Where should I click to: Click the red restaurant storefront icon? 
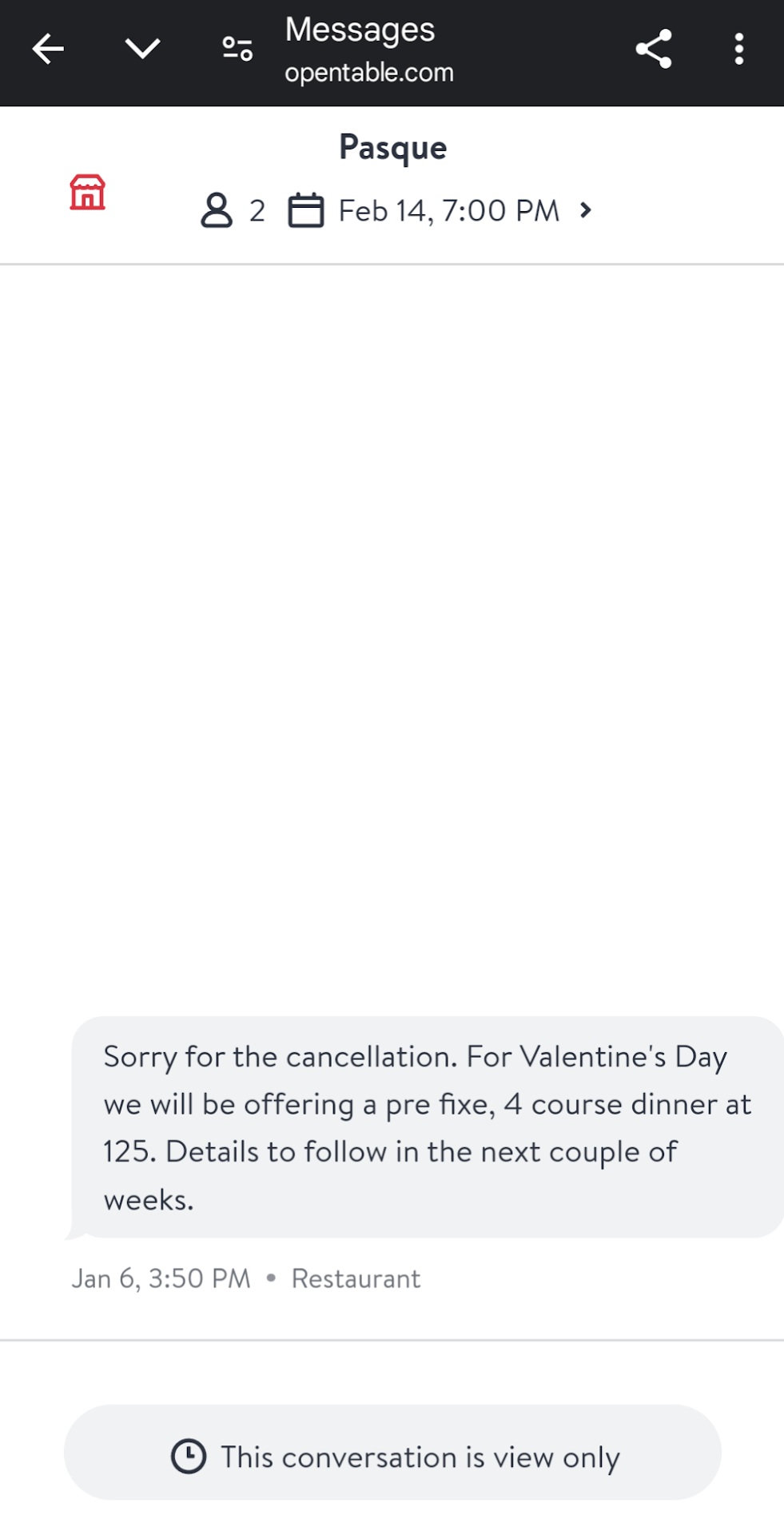pyautogui.click(x=87, y=193)
